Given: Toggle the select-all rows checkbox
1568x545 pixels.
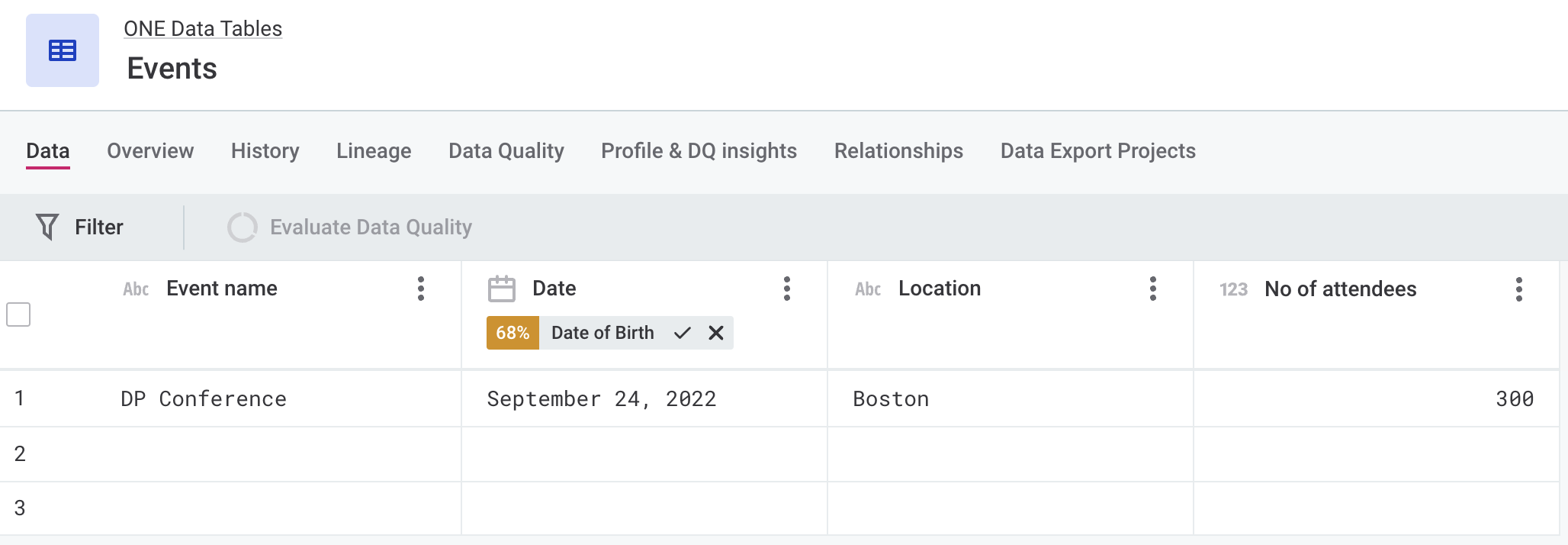Looking at the screenshot, I should point(18,314).
